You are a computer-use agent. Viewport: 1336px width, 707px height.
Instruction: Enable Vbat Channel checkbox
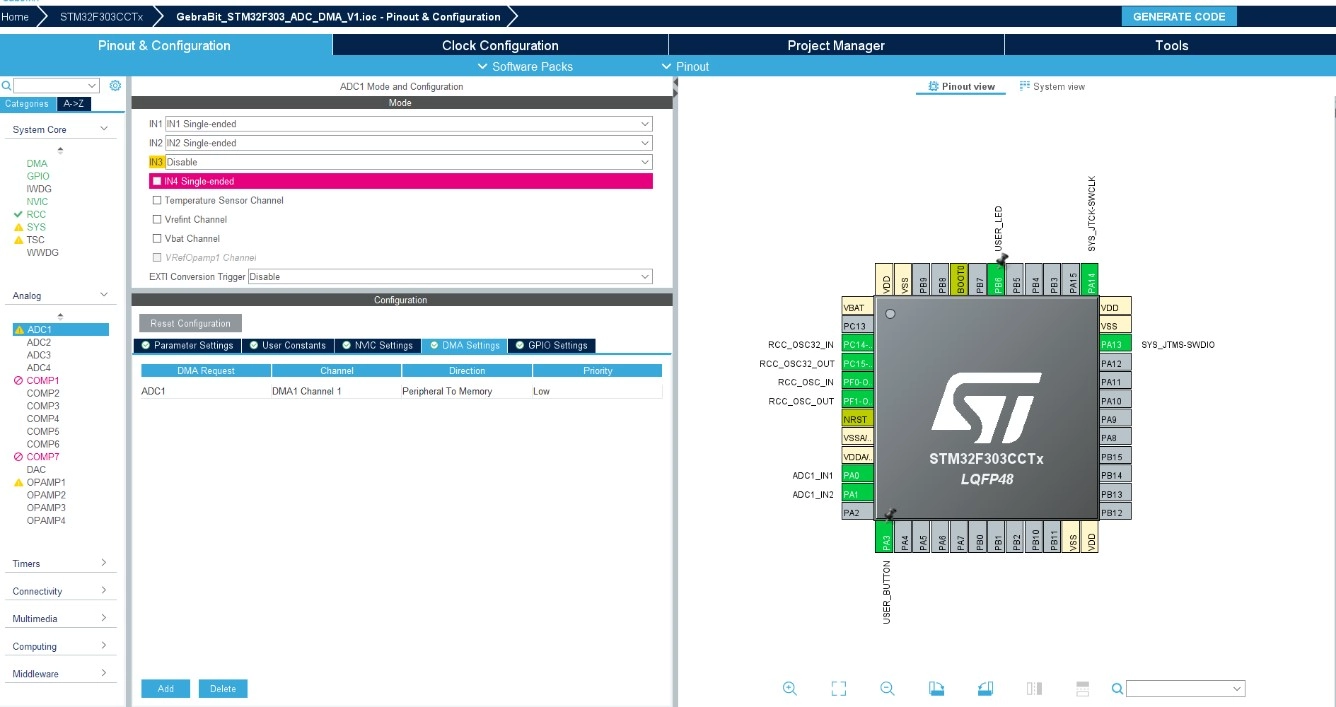[157, 238]
